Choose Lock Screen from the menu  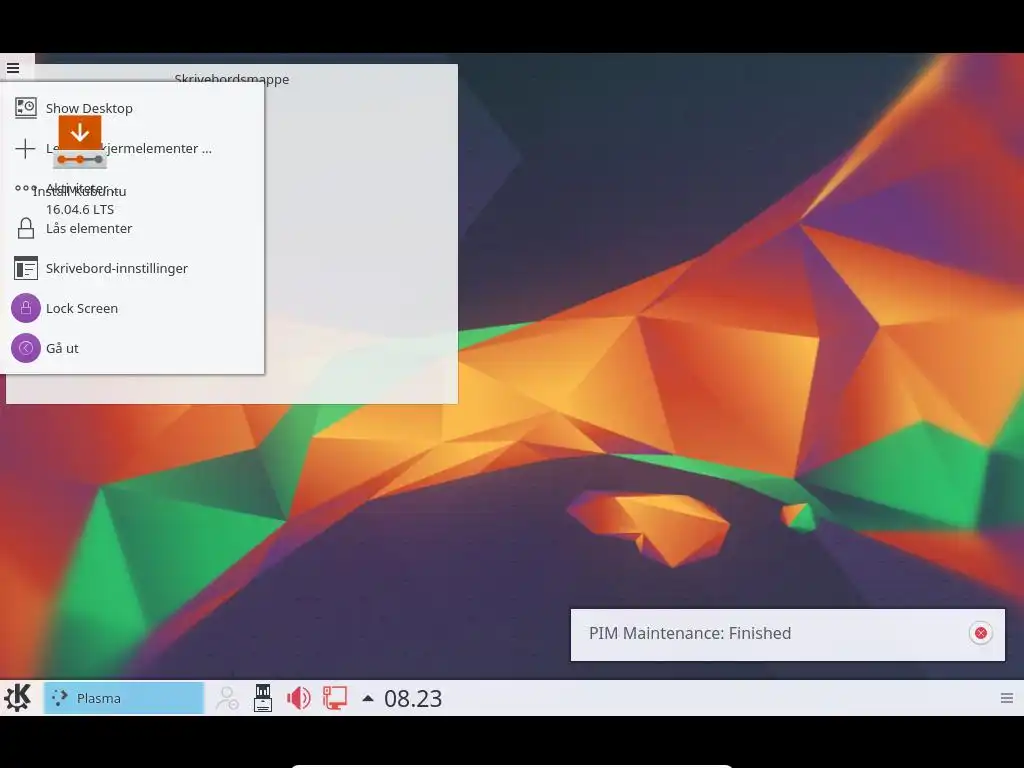(132, 308)
